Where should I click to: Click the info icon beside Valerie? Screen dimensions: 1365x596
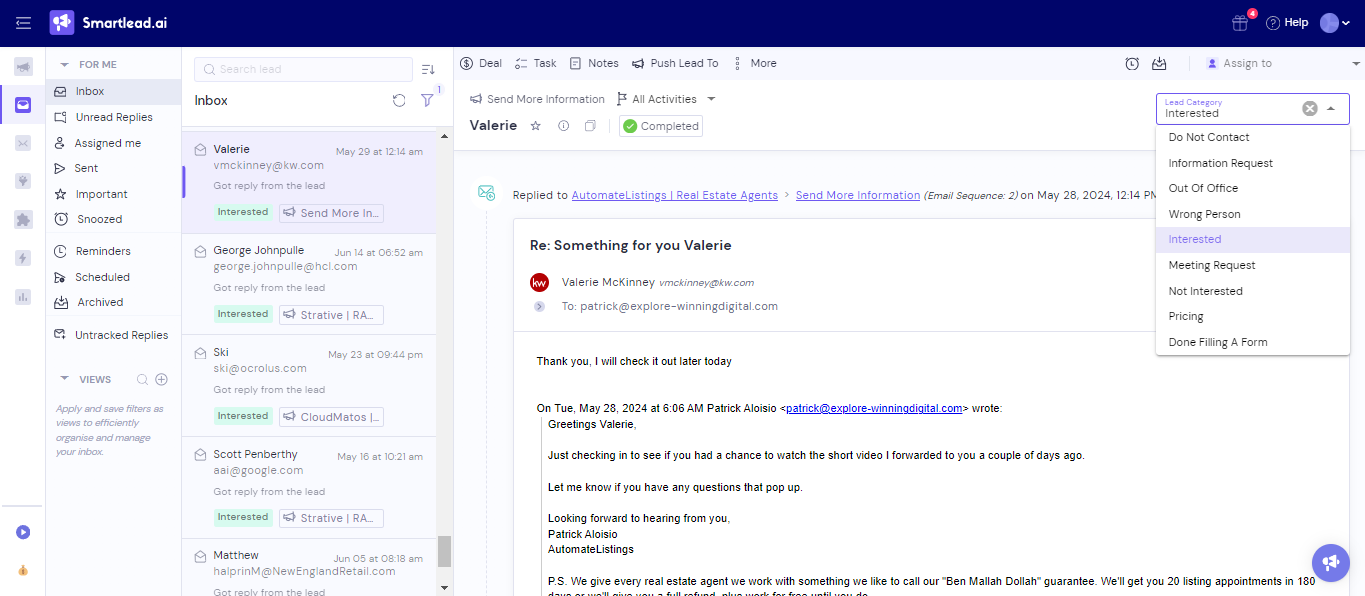pyautogui.click(x=563, y=126)
